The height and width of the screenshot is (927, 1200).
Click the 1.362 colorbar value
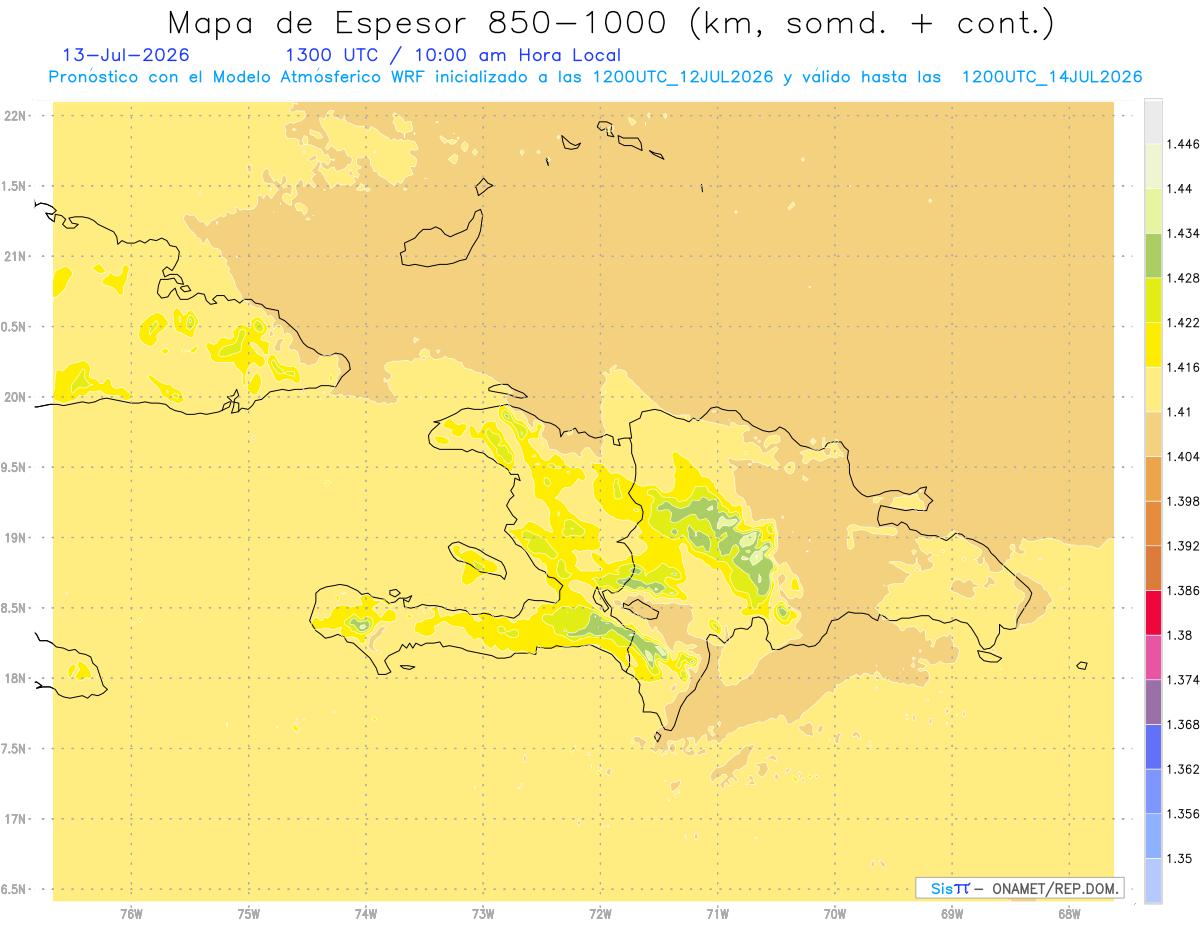(x=1185, y=769)
